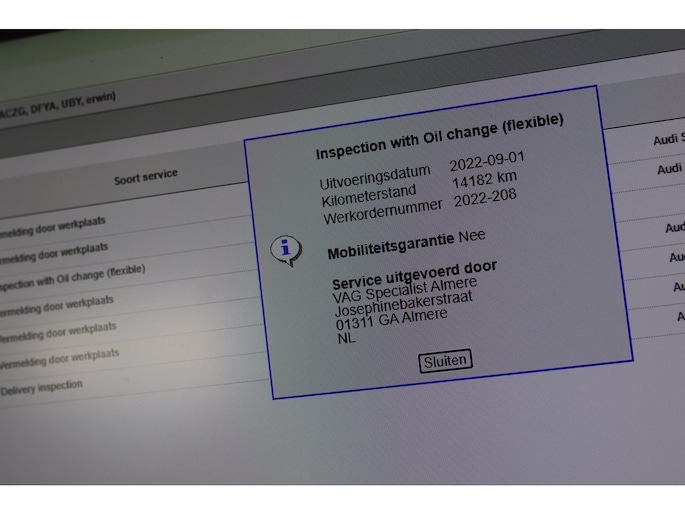The height and width of the screenshot is (514, 685).
Task: Click the blue info speech-bubble icon
Action: point(286,249)
